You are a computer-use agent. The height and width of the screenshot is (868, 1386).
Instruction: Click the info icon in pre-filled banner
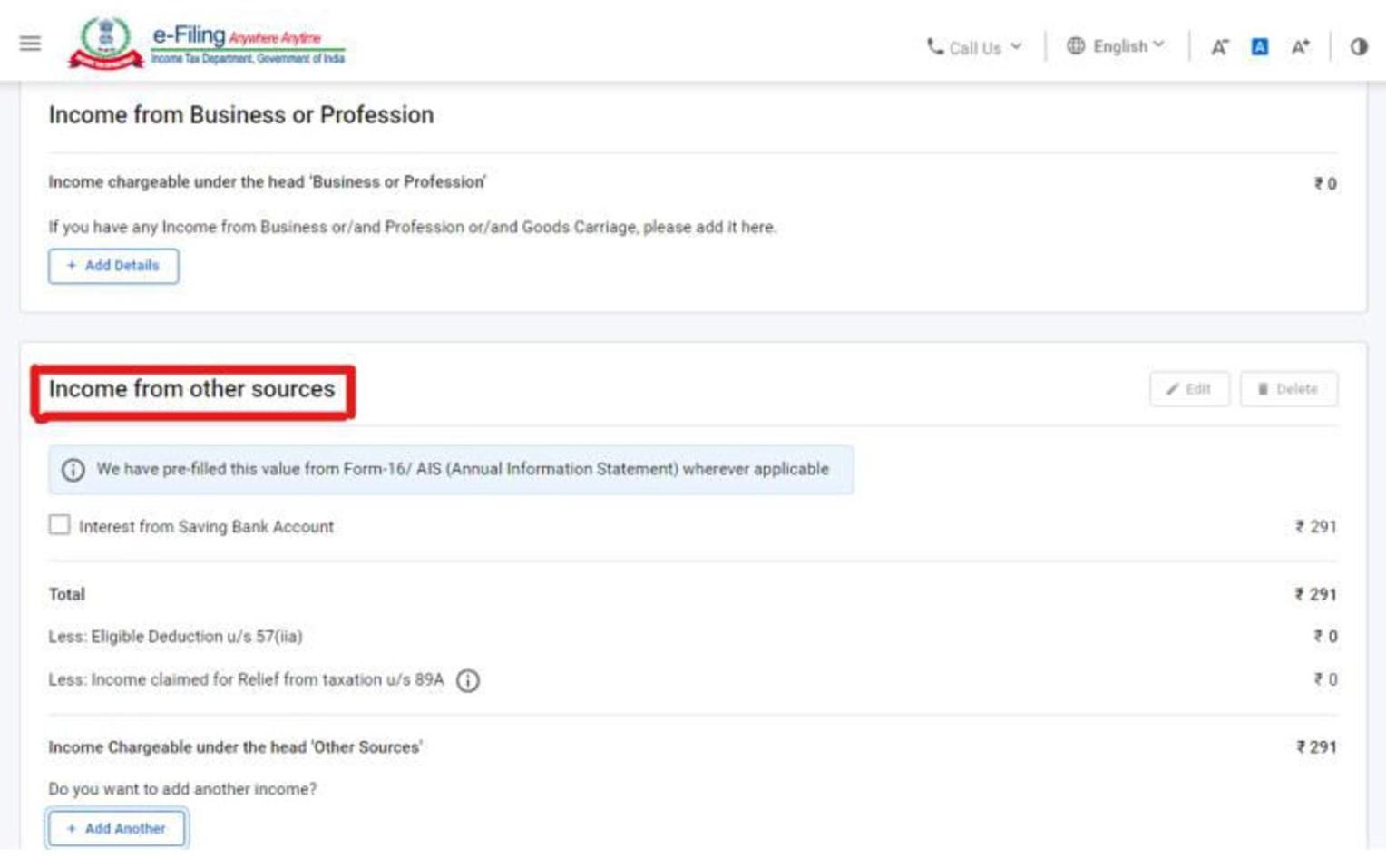(73, 470)
